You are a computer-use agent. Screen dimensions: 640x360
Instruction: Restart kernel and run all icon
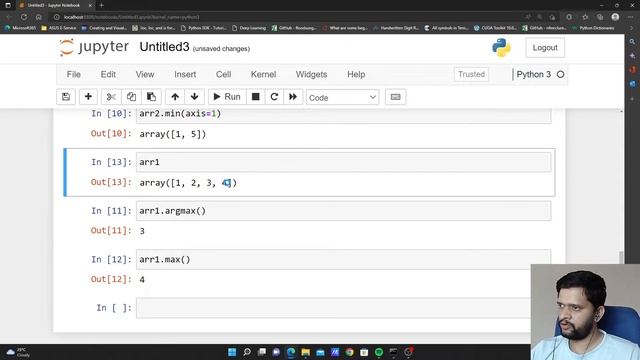[x=293, y=97]
